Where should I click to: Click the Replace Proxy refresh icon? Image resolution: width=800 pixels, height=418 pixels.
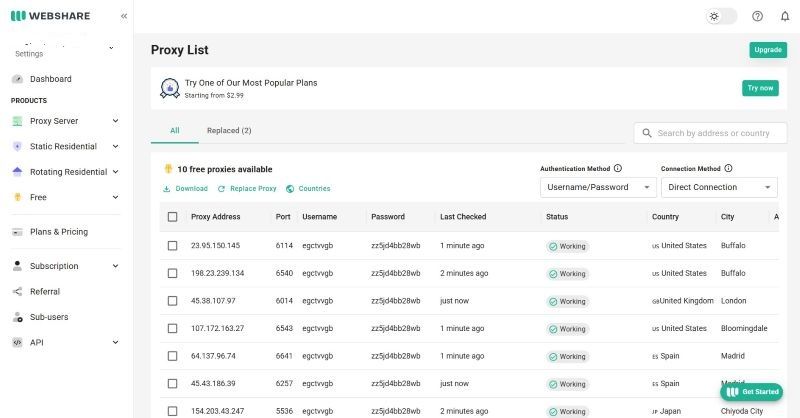pyautogui.click(x=221, y=189)
